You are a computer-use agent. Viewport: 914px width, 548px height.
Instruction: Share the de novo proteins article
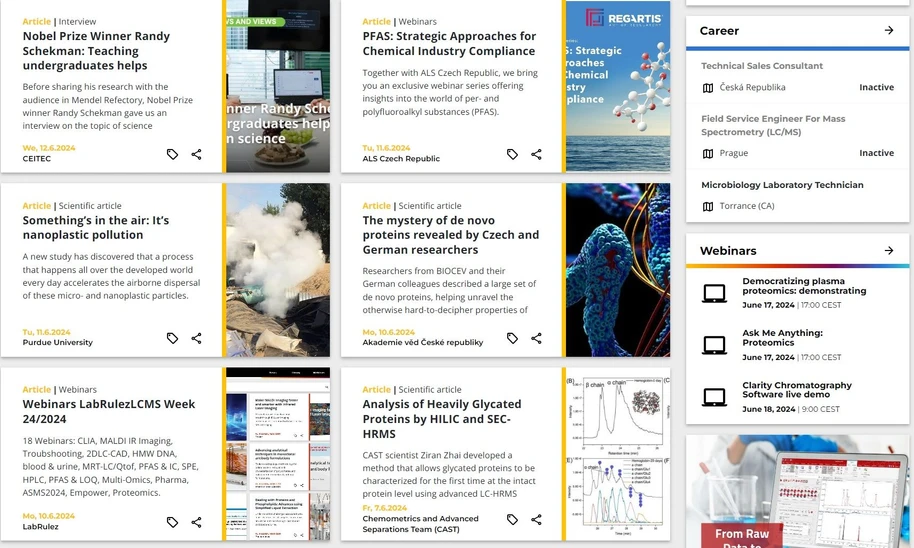pos(537,338)
